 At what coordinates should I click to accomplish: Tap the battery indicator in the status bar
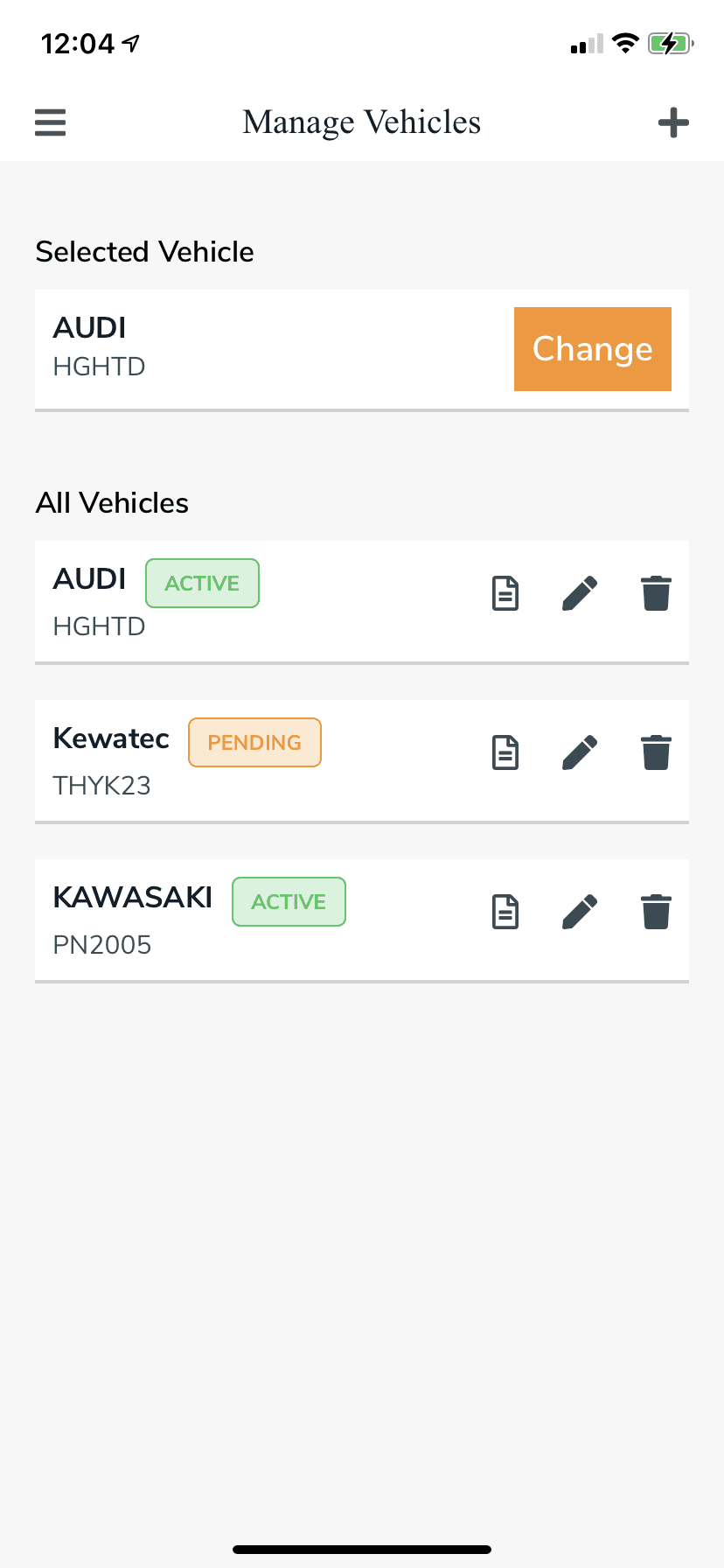[x=670, y=43]
